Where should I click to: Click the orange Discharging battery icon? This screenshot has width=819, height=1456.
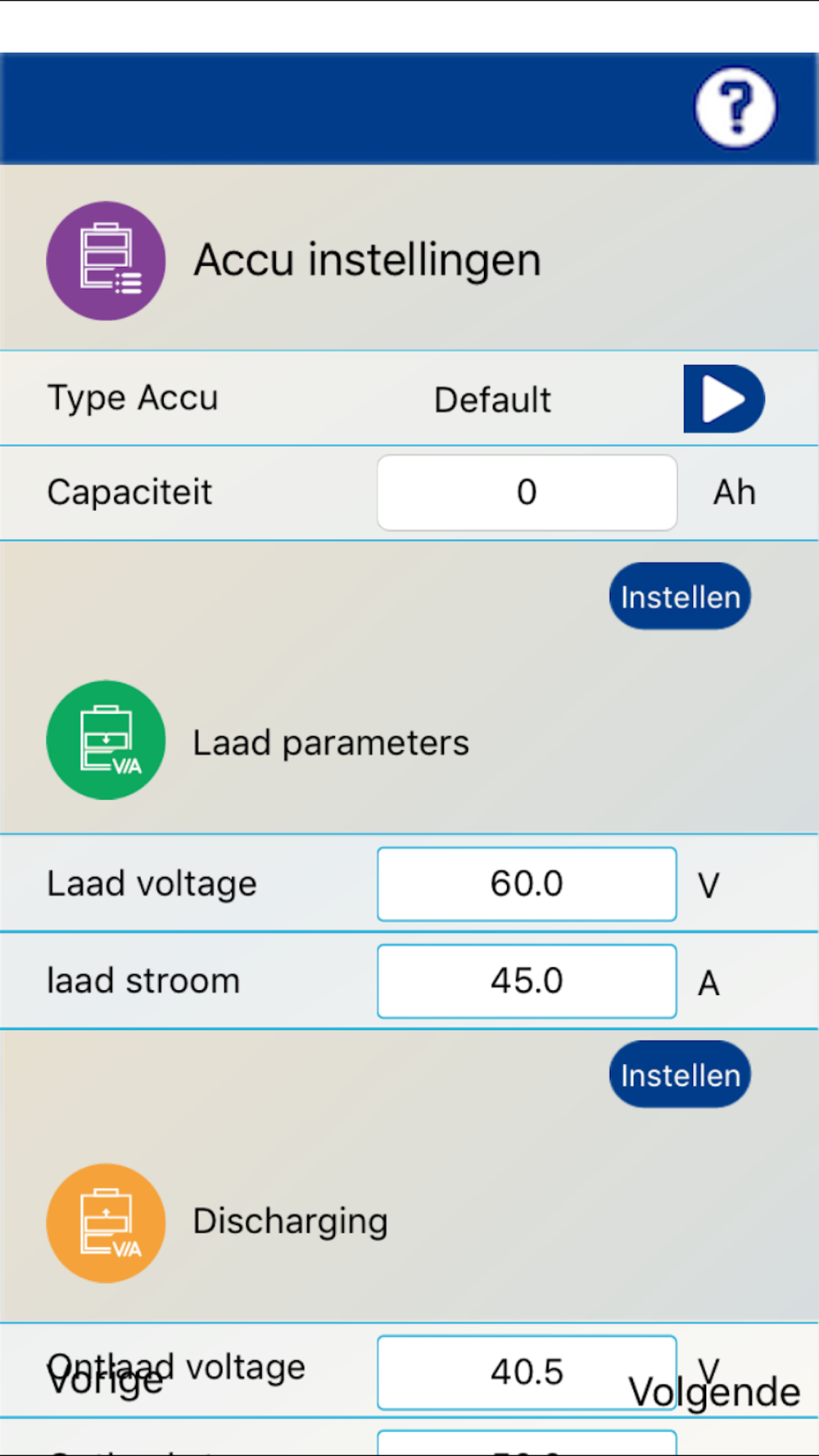(106, 1222)
